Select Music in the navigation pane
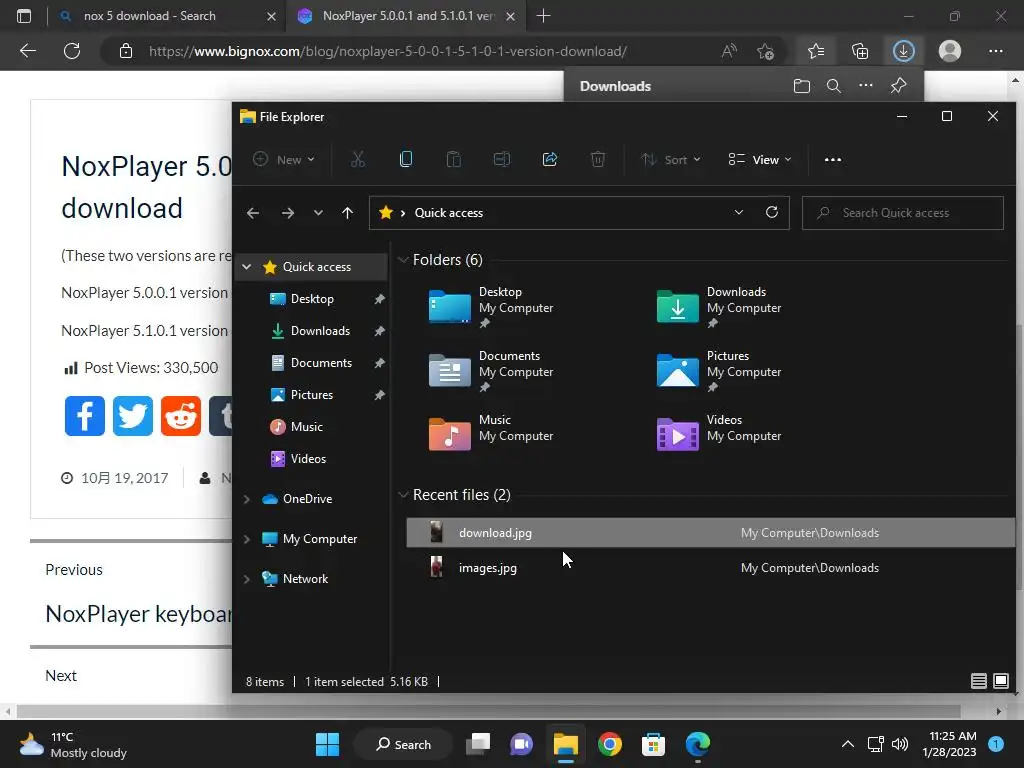 [306, 426]
